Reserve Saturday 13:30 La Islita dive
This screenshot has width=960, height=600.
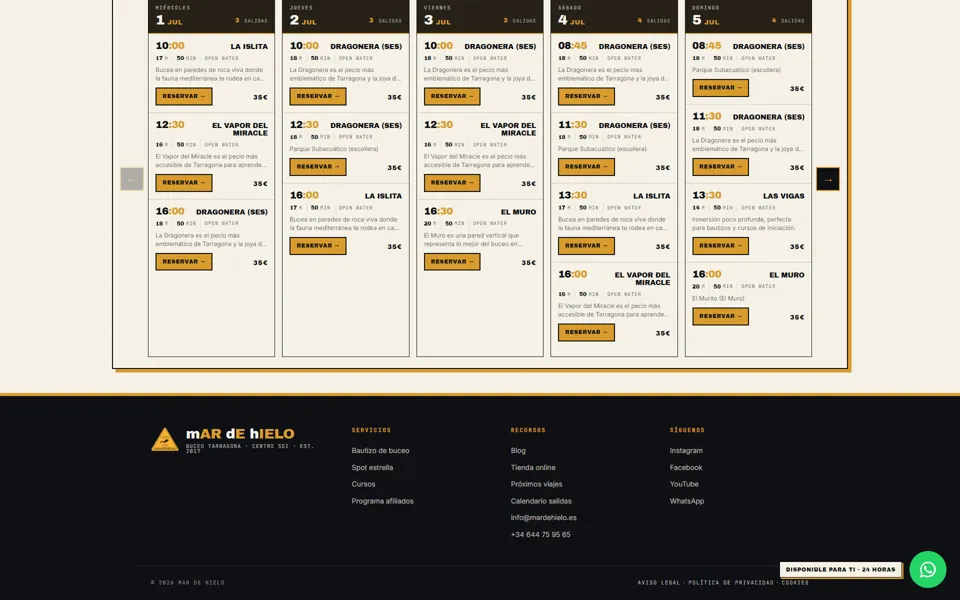click(586, 246)
